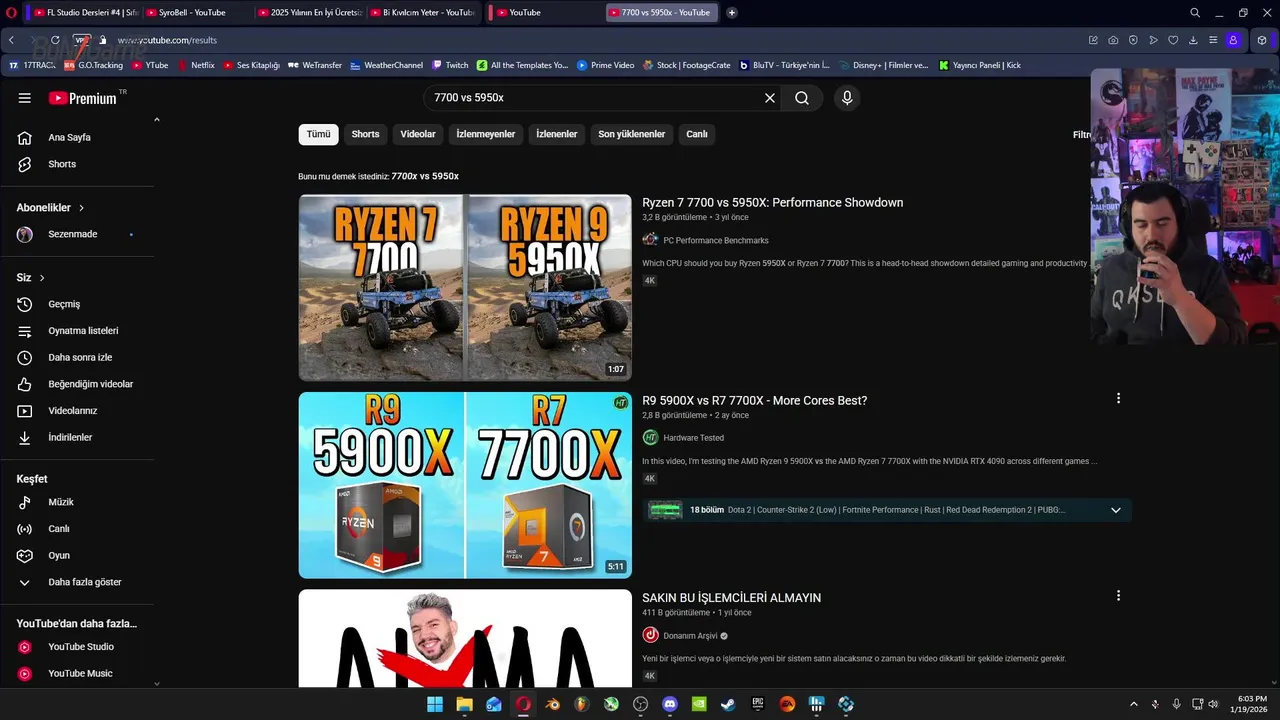1280x720 pixels.
Task: Open WeTransfer bookmark
Action: click(315, 65)
